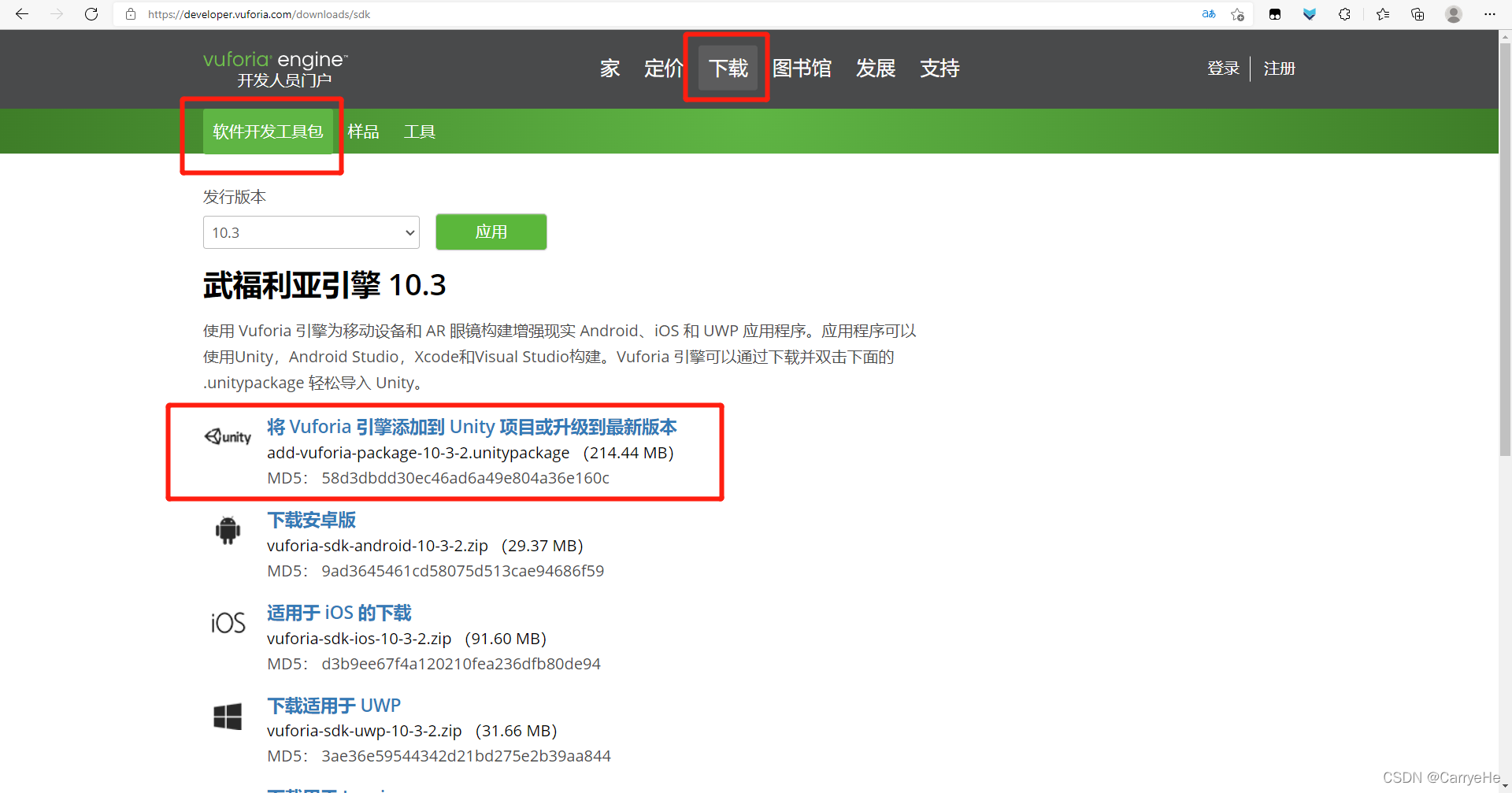
Task: Click MD5 value d3b9ee67f4a120210fea236dfb80de94
Action: click(461, 664)
